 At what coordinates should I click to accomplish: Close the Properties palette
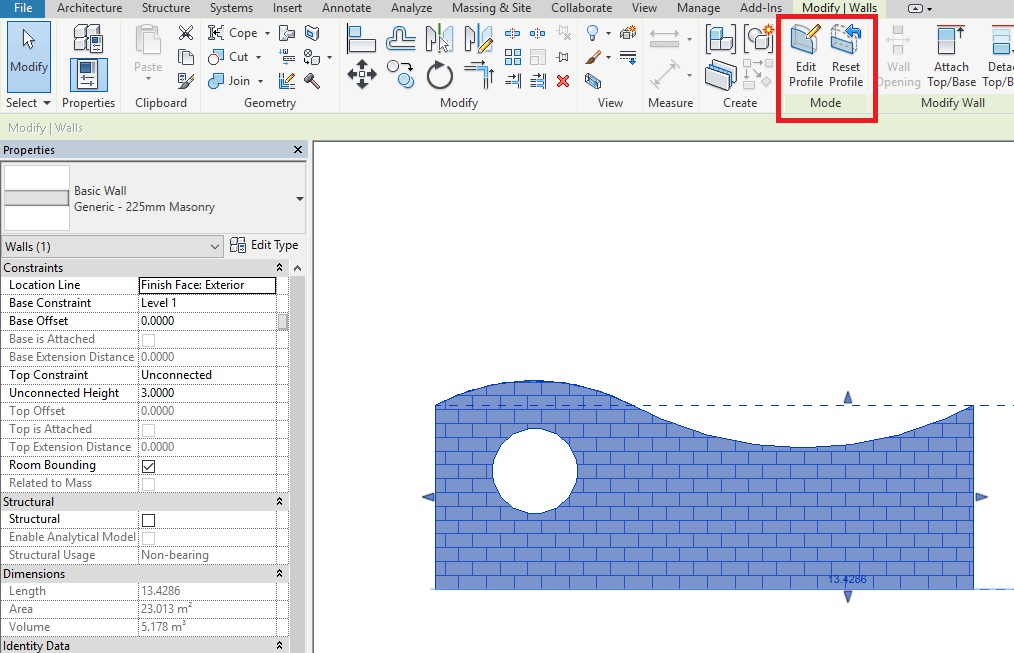(x=297, y=150)
